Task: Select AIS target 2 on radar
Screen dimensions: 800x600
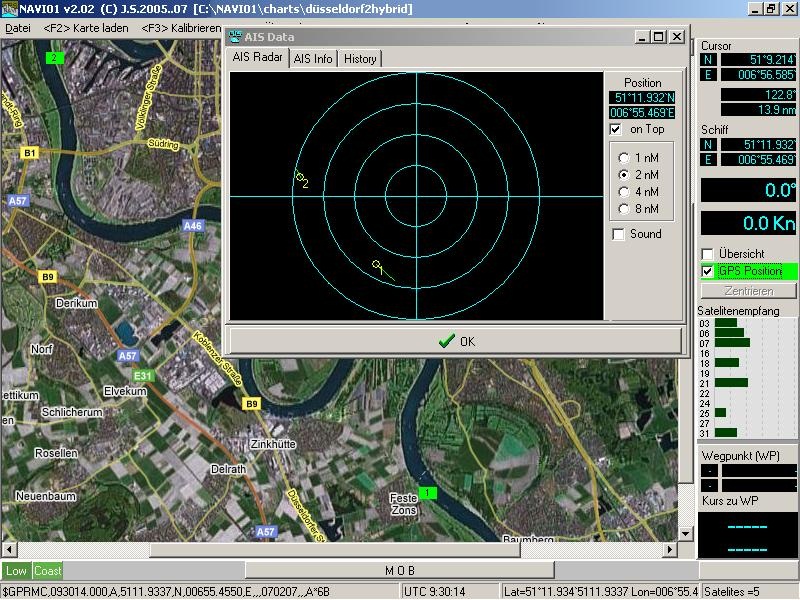Action: coord(299,178)
